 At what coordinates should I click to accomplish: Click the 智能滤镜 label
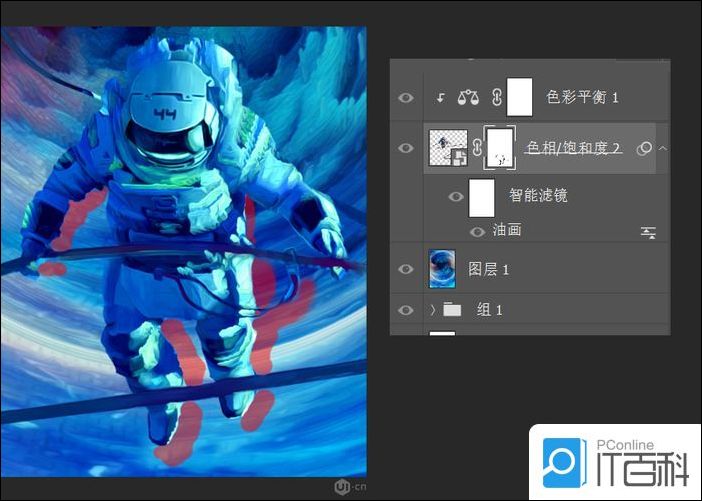538,195
